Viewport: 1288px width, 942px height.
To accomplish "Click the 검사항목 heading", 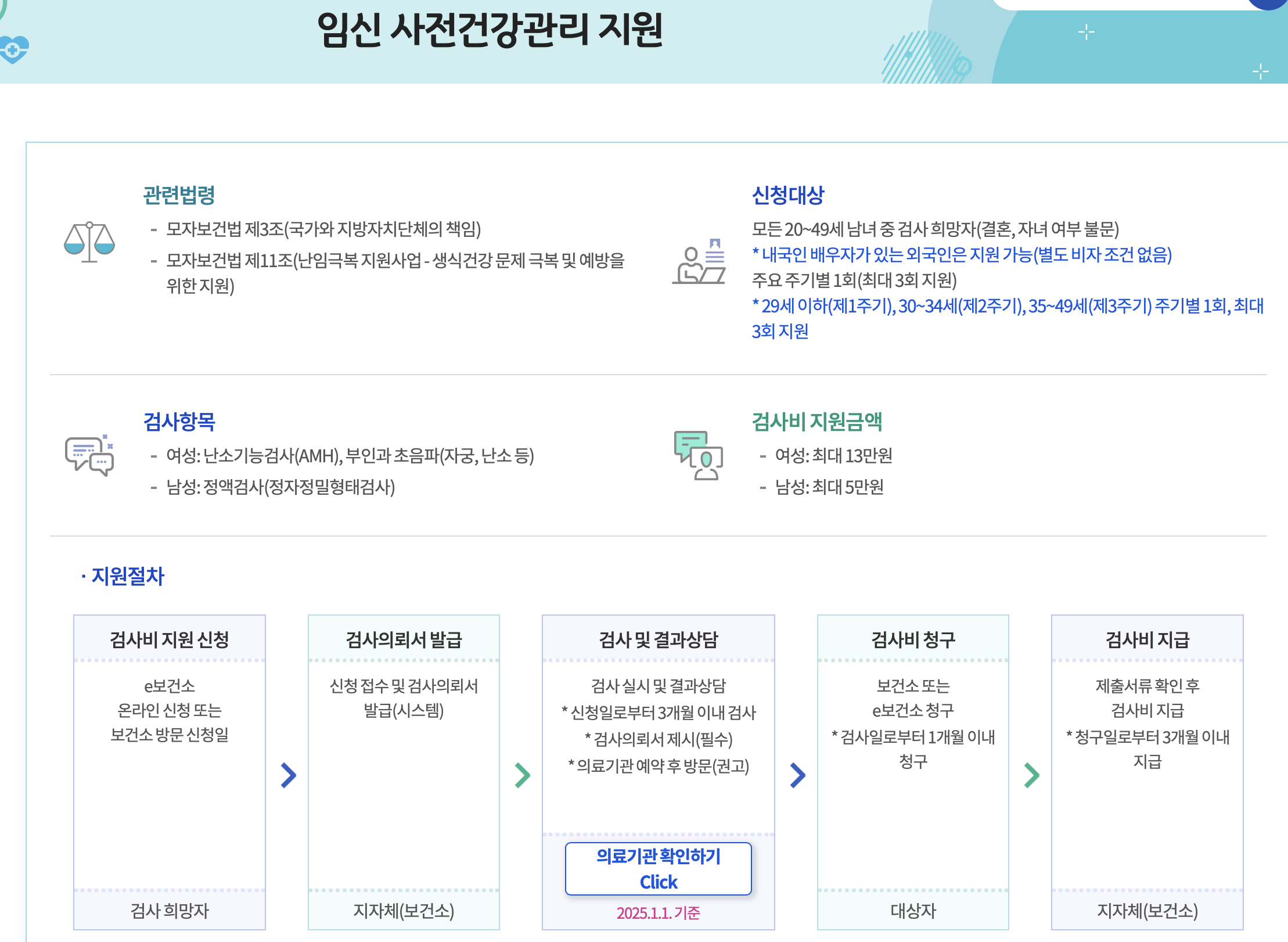I will [179, 422].
